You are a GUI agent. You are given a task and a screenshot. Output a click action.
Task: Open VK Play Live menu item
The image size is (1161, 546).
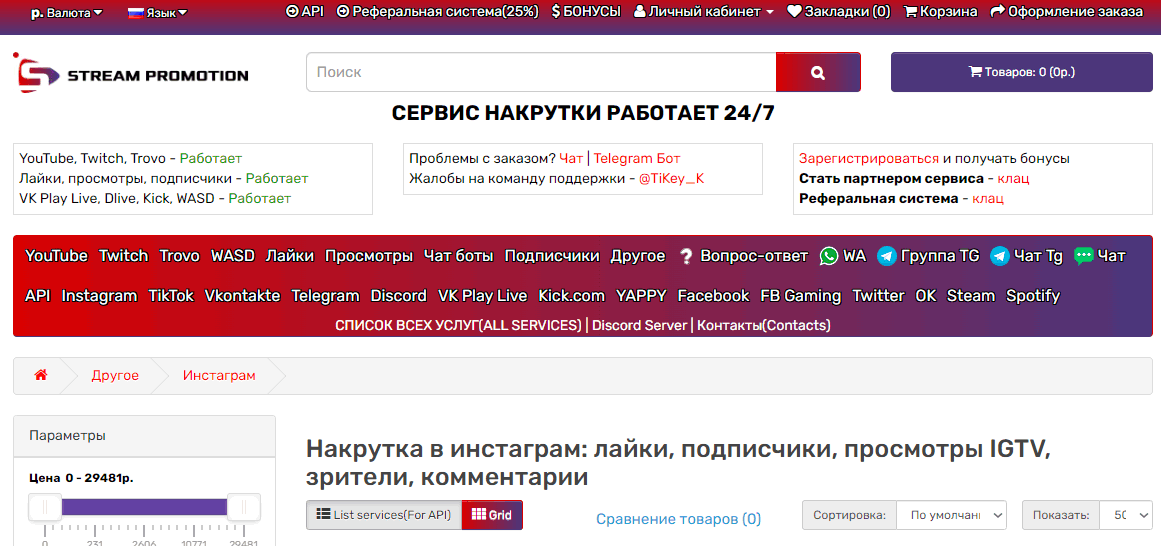(483, 296)
